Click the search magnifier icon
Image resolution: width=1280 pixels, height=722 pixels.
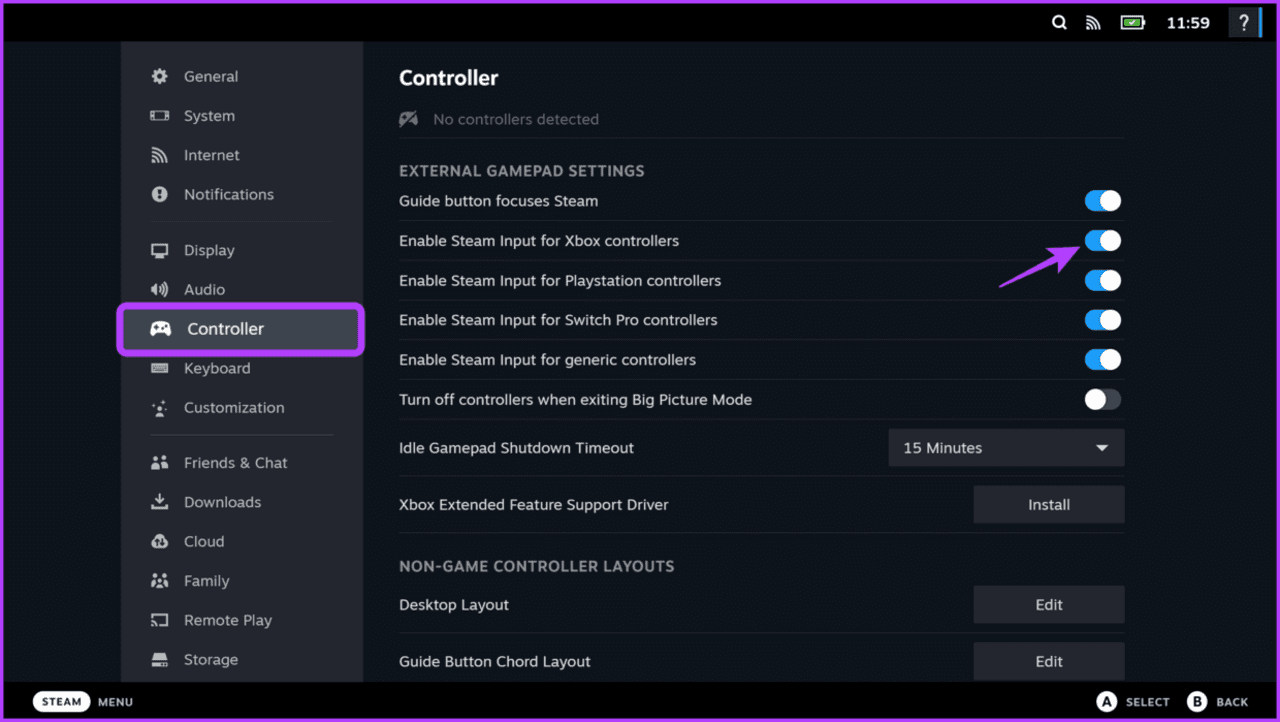coord(1059,23)
